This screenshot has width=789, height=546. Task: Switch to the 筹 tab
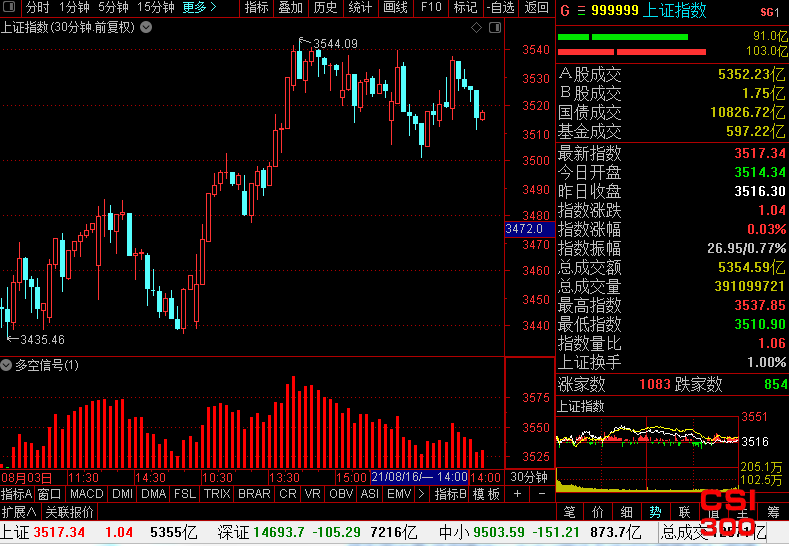tap(773, 512)
